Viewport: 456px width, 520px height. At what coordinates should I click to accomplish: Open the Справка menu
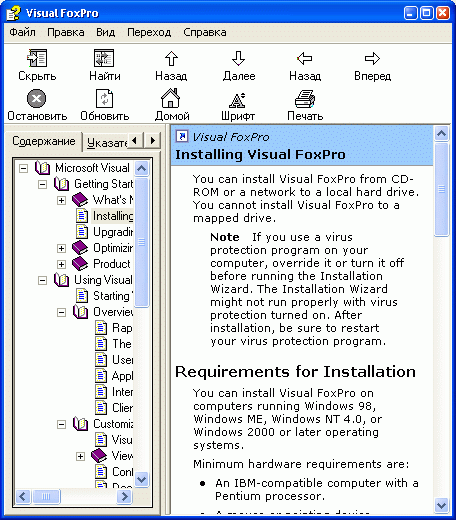[x=205, y=32]
